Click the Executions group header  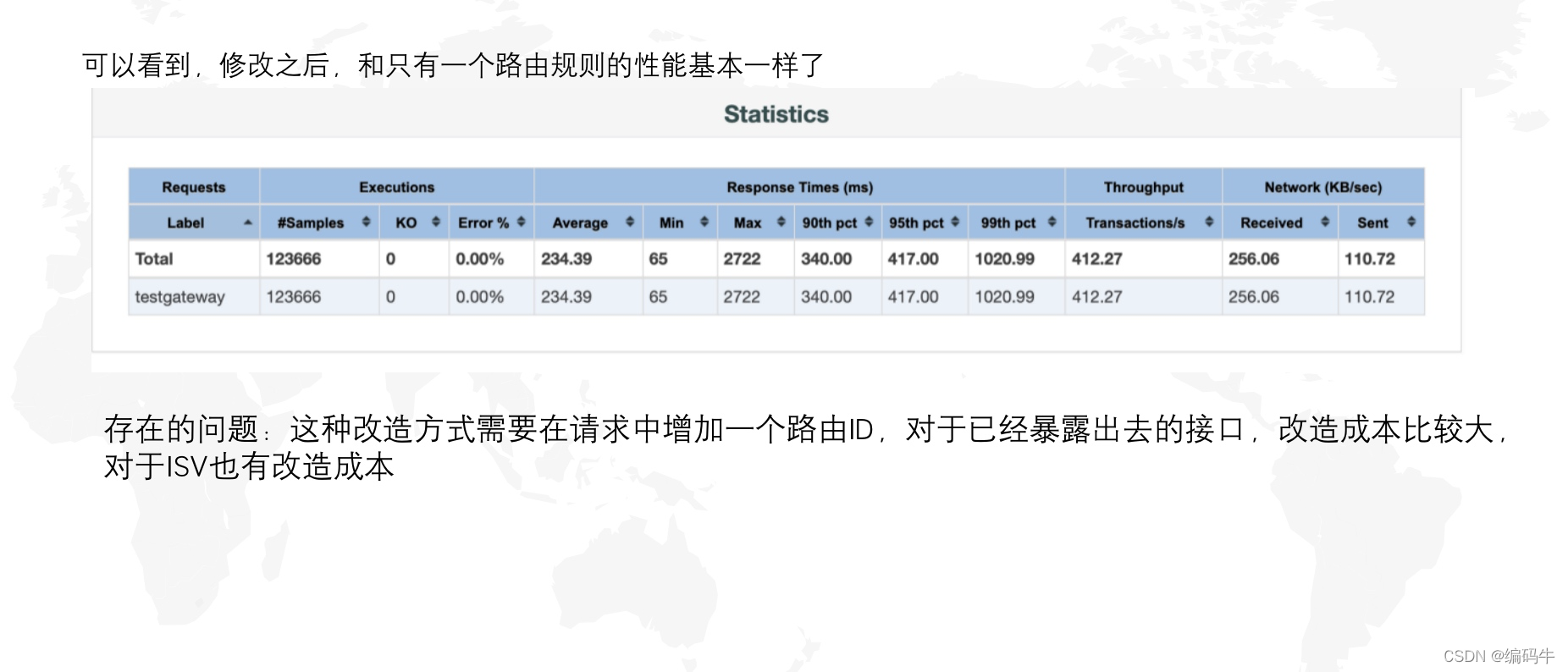(396, 187)
